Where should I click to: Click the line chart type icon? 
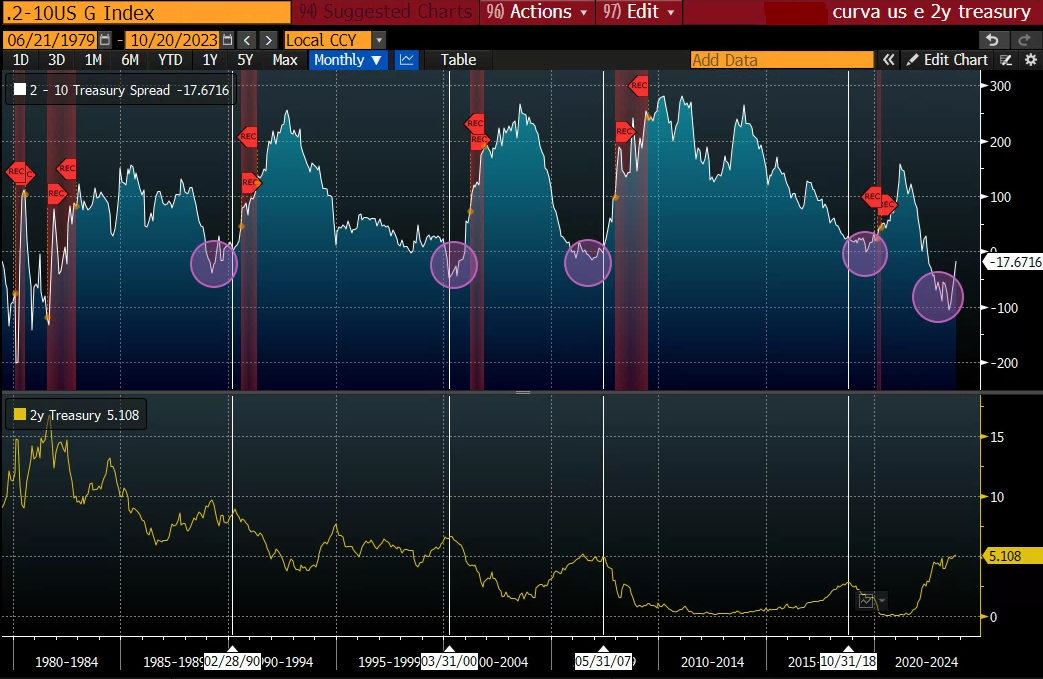(406, 60)
